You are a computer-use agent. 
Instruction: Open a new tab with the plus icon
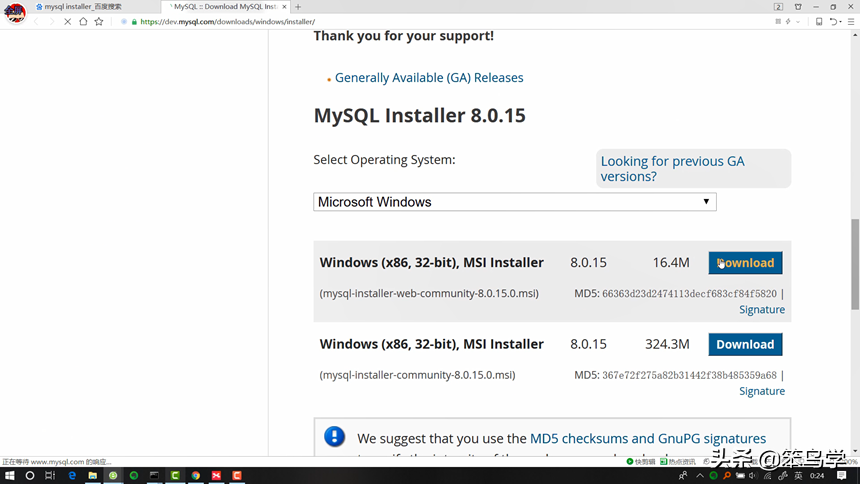point(298,7)
